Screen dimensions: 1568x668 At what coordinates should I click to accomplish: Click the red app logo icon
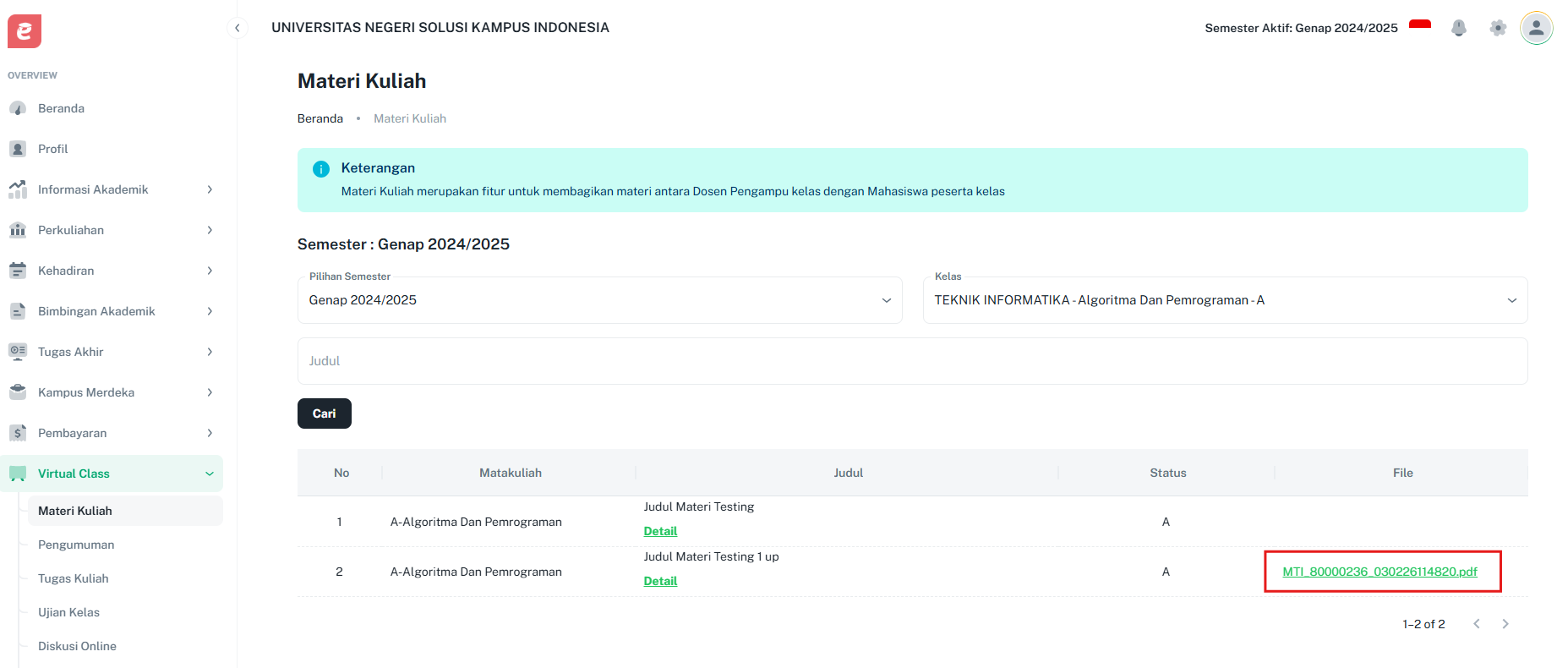click(x=25, y=31)
